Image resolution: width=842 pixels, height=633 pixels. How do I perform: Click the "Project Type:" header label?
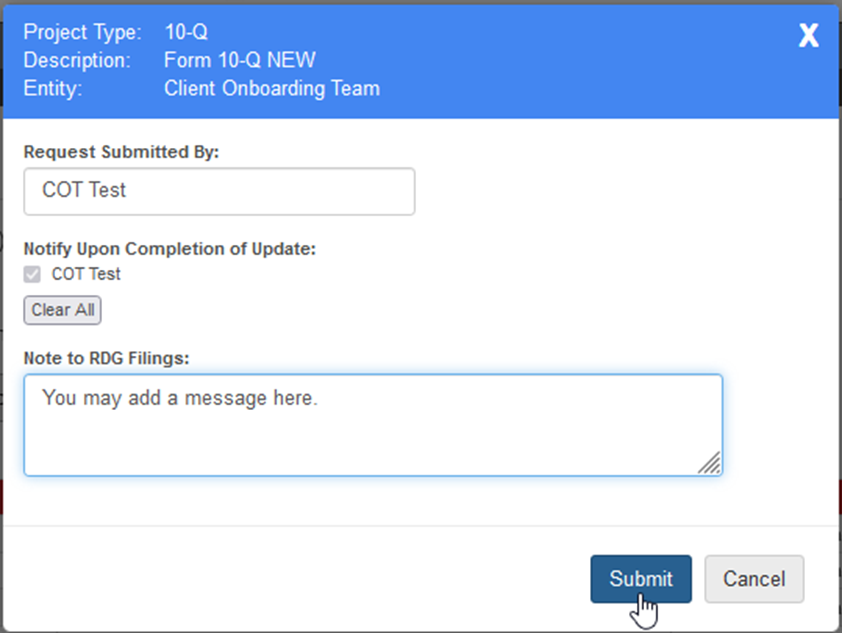click(x=83, y=32)
